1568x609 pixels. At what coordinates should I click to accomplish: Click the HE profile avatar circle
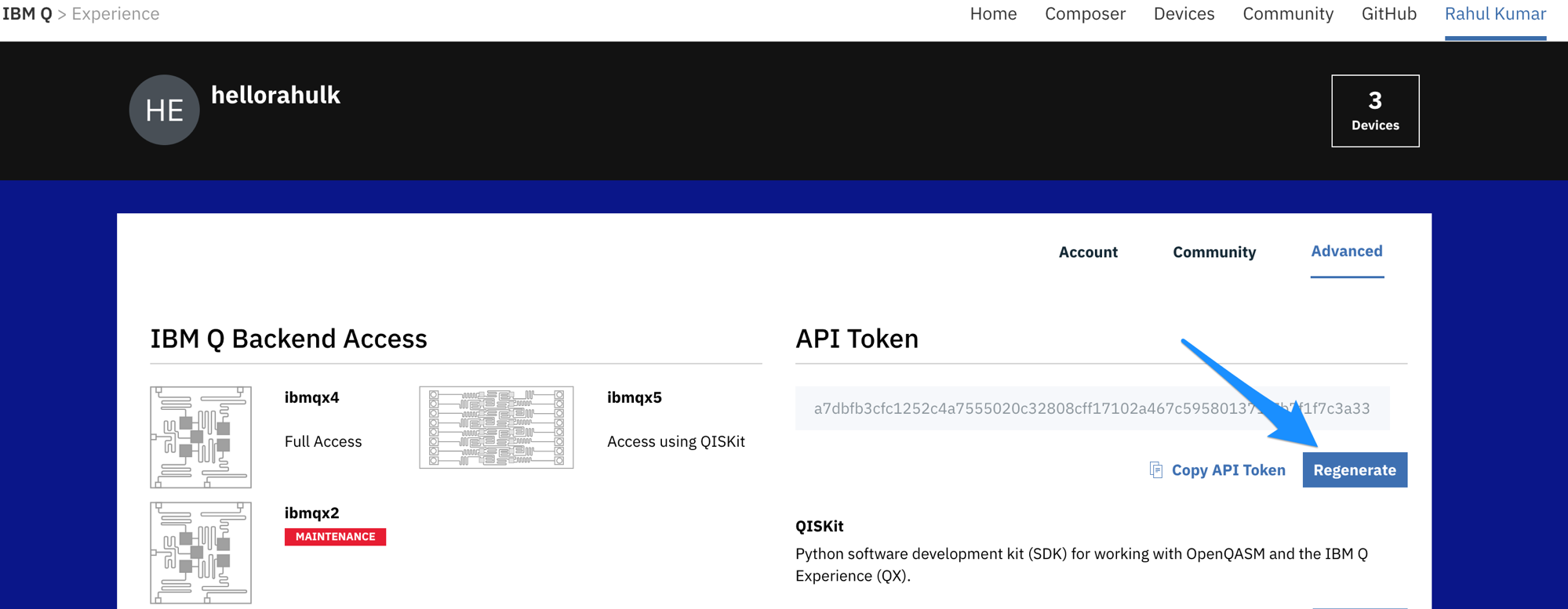tap(164, 110)
